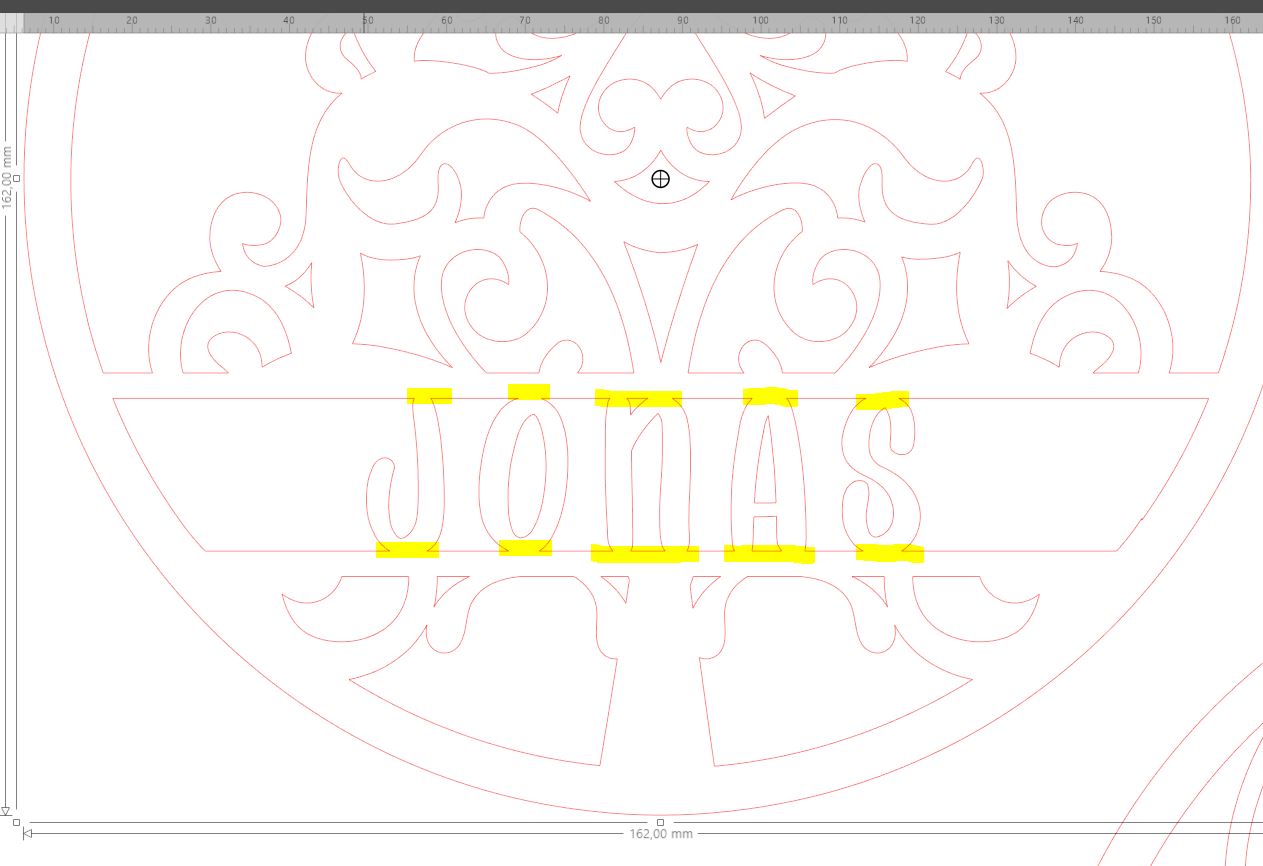Click the horizontal 162,00 mm dimension label
The image size is (1263, 866).
660,834
